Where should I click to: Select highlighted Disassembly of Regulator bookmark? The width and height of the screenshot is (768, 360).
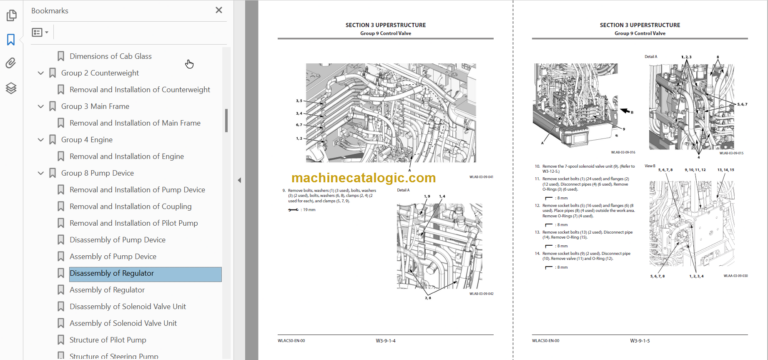coord(145,273)
